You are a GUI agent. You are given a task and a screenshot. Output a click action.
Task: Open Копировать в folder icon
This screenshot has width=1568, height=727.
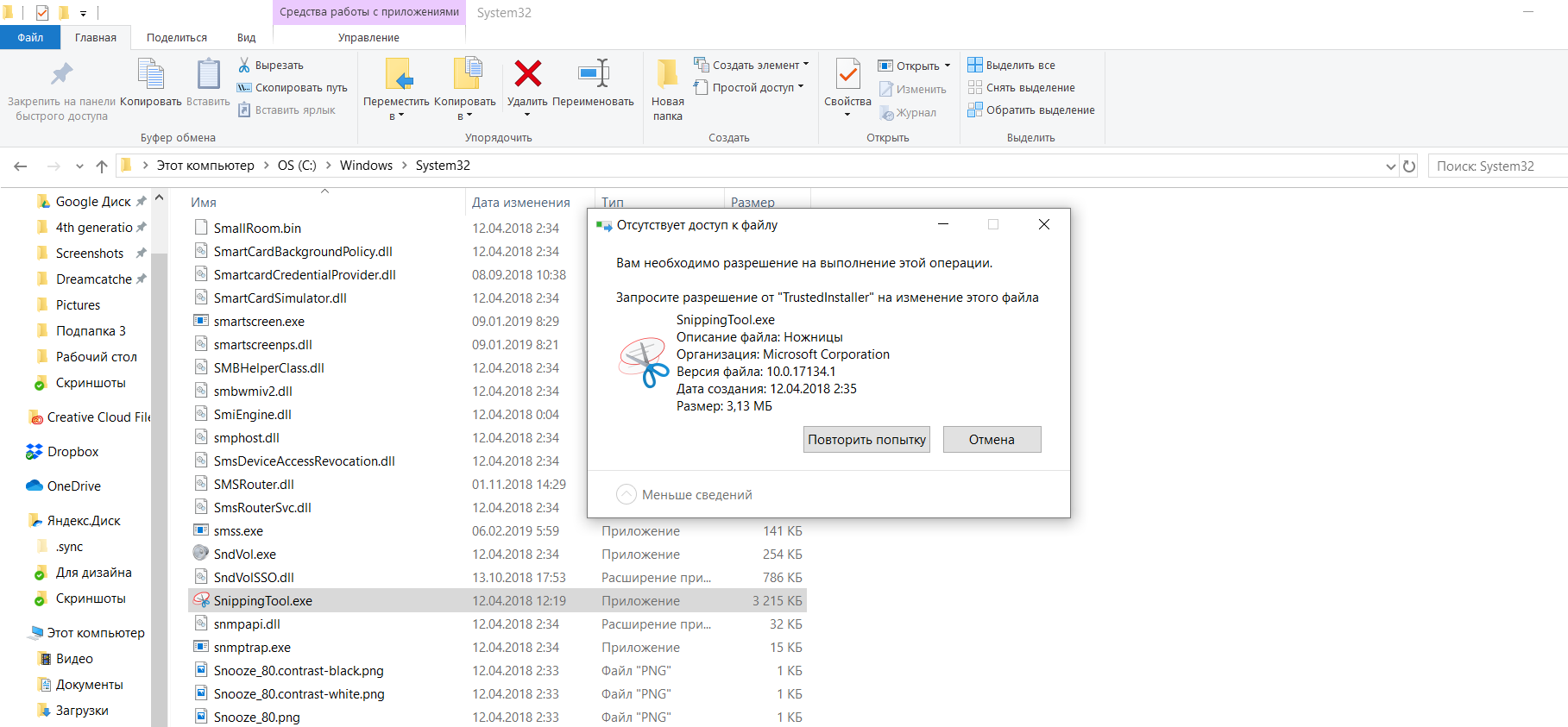point(467,74)
